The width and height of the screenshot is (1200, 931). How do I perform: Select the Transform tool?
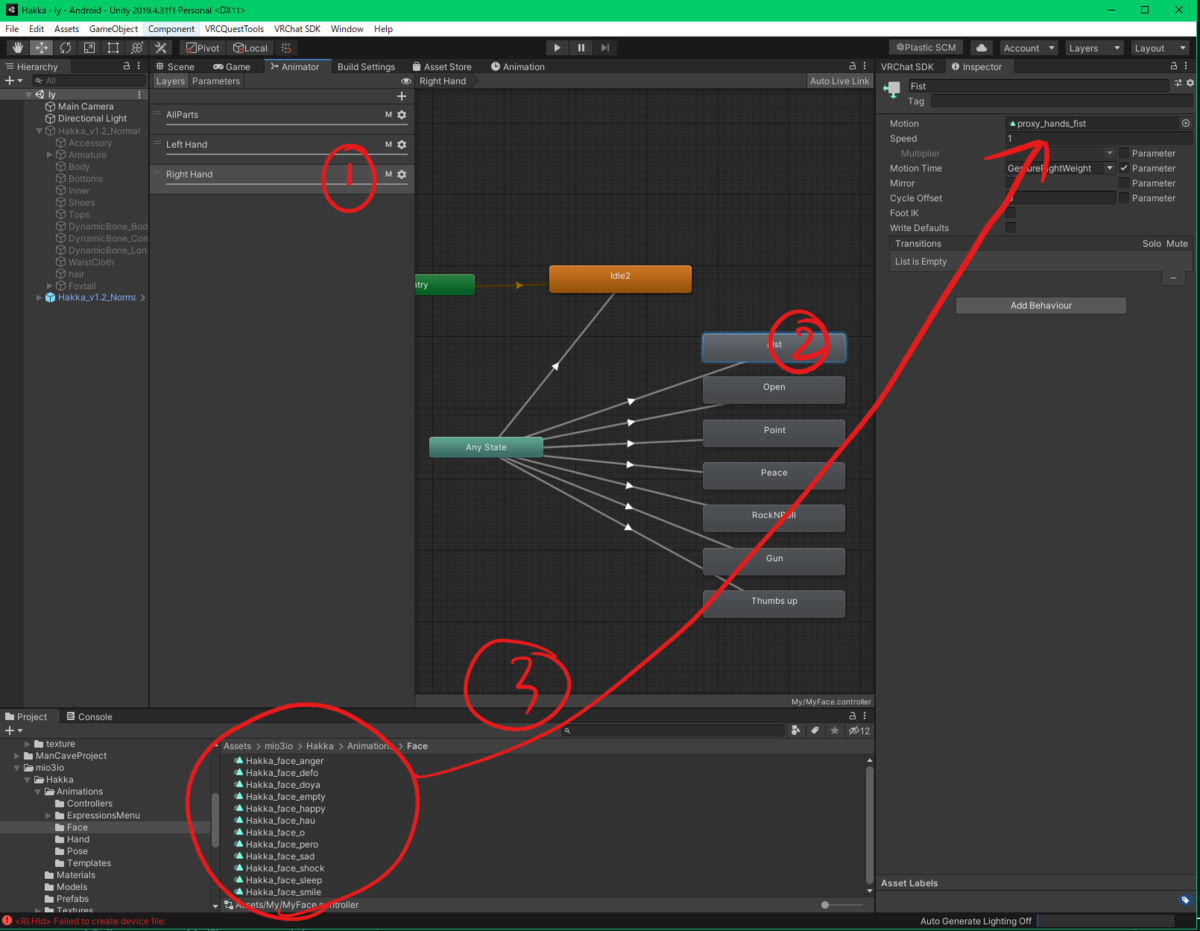click(137, 48)
